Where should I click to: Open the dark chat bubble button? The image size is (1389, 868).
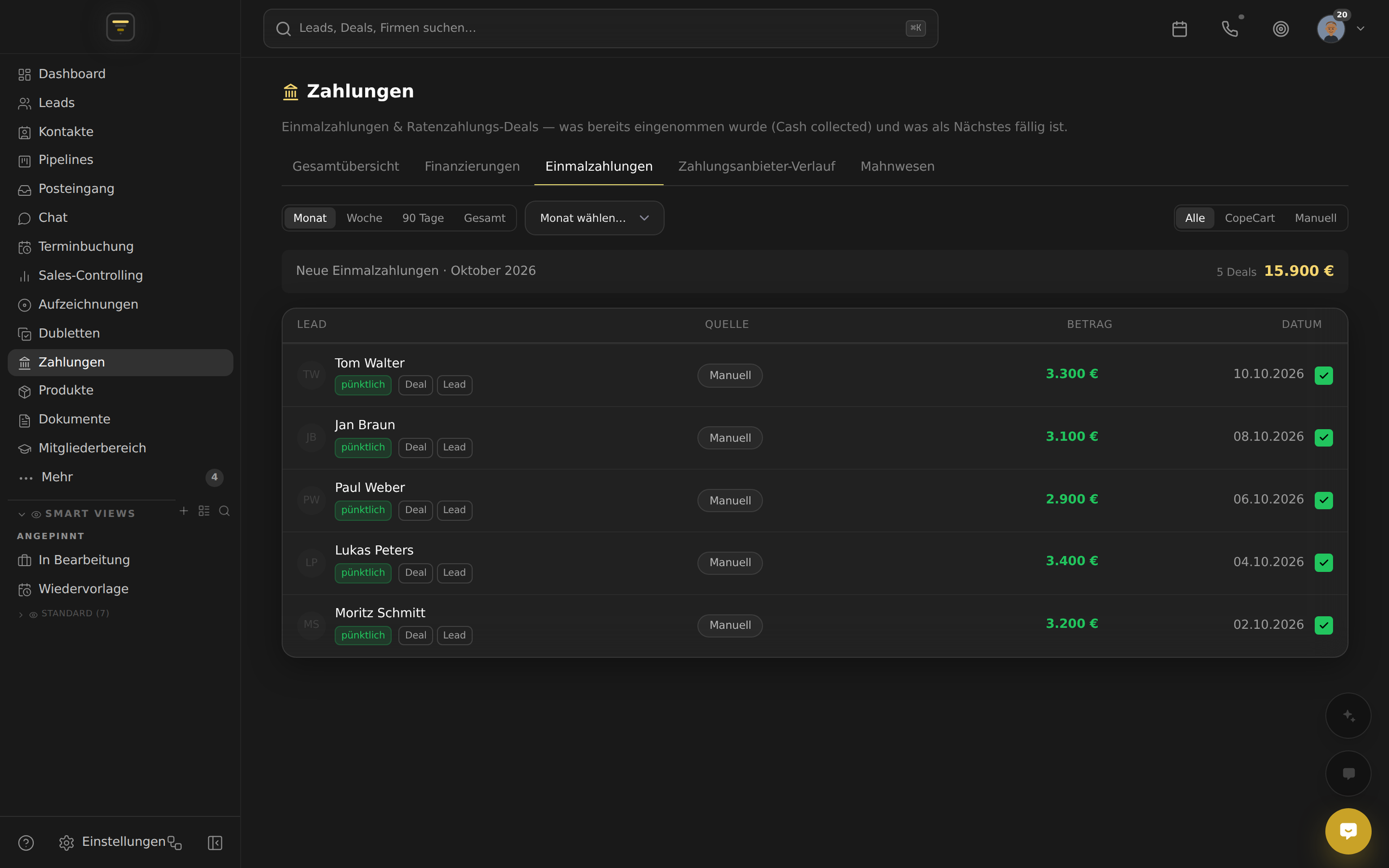point(1348,773)
